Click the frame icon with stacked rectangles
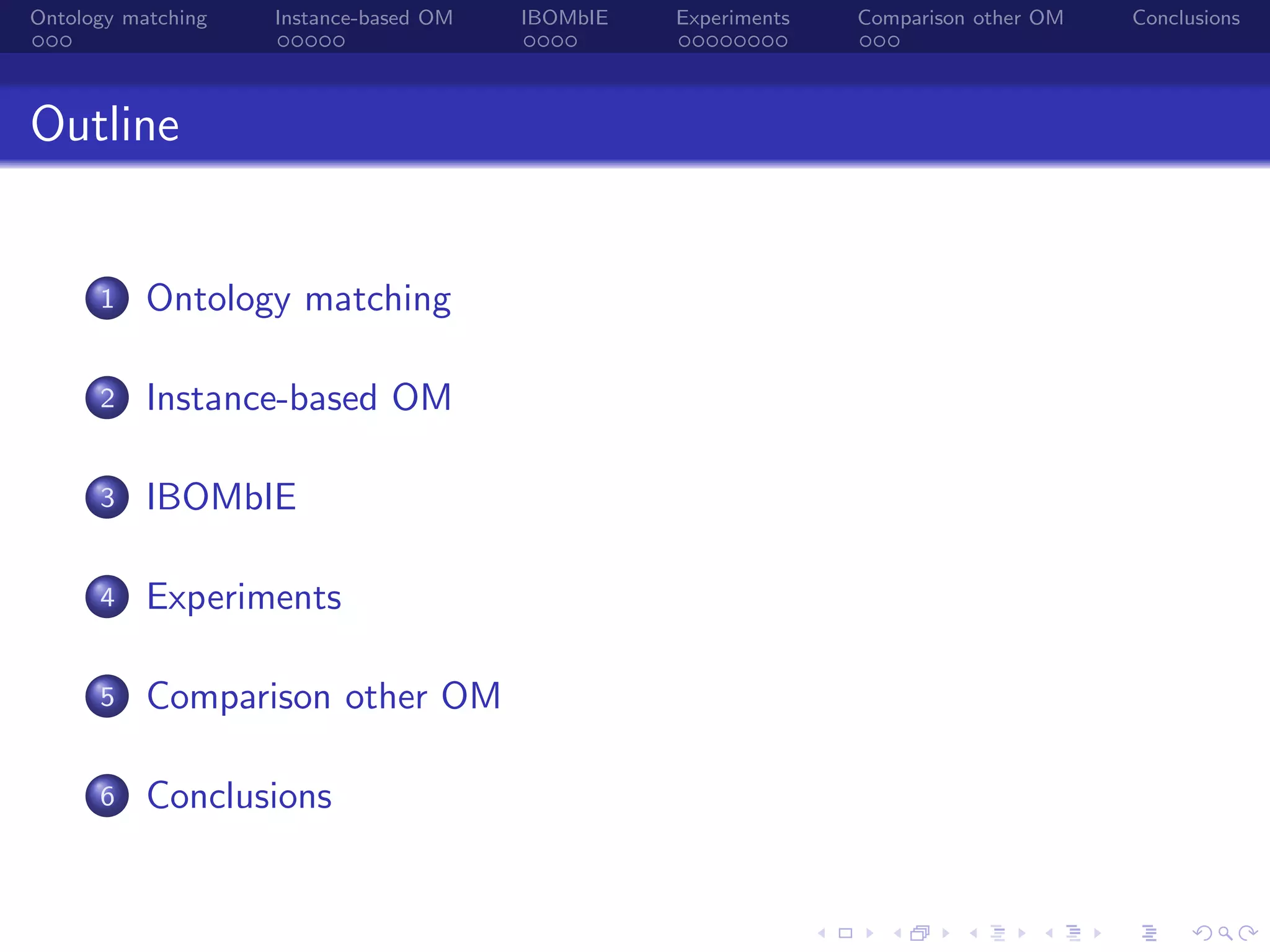1270x952 pixels. [x=920, y=933]
